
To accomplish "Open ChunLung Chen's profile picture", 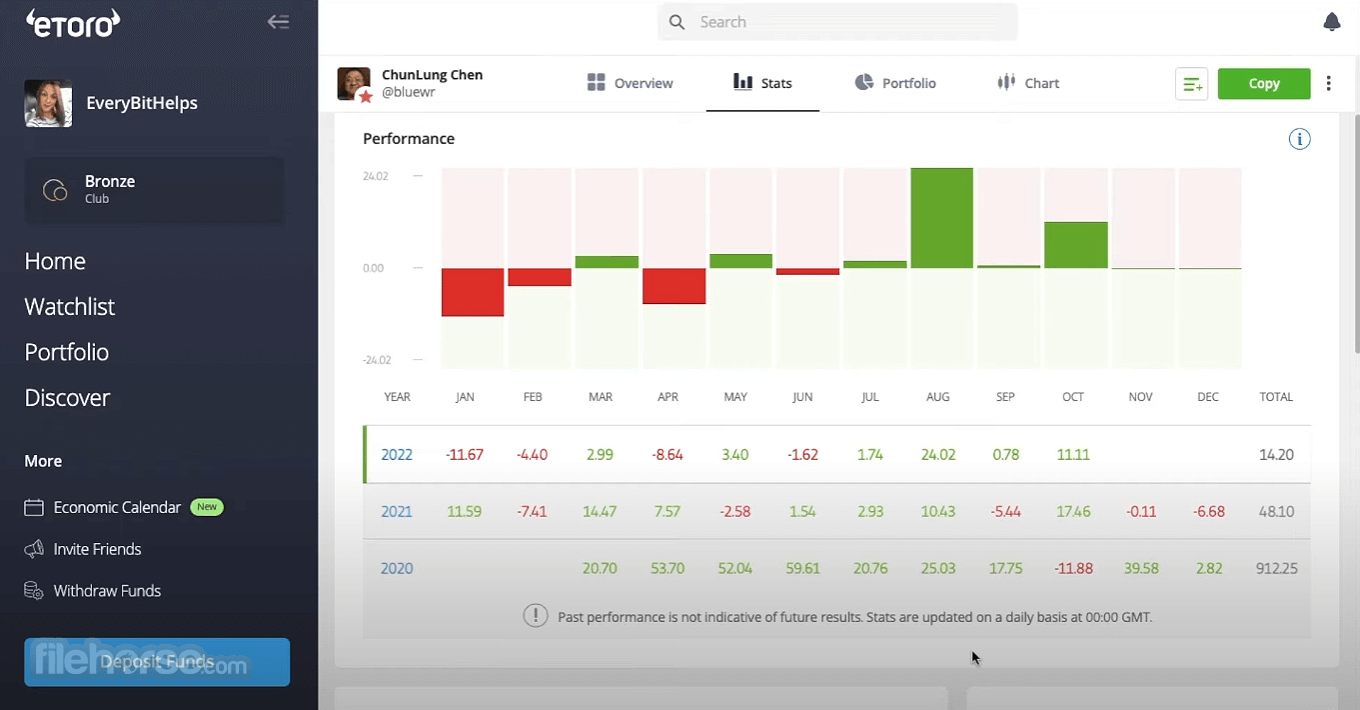I will 354,84.
